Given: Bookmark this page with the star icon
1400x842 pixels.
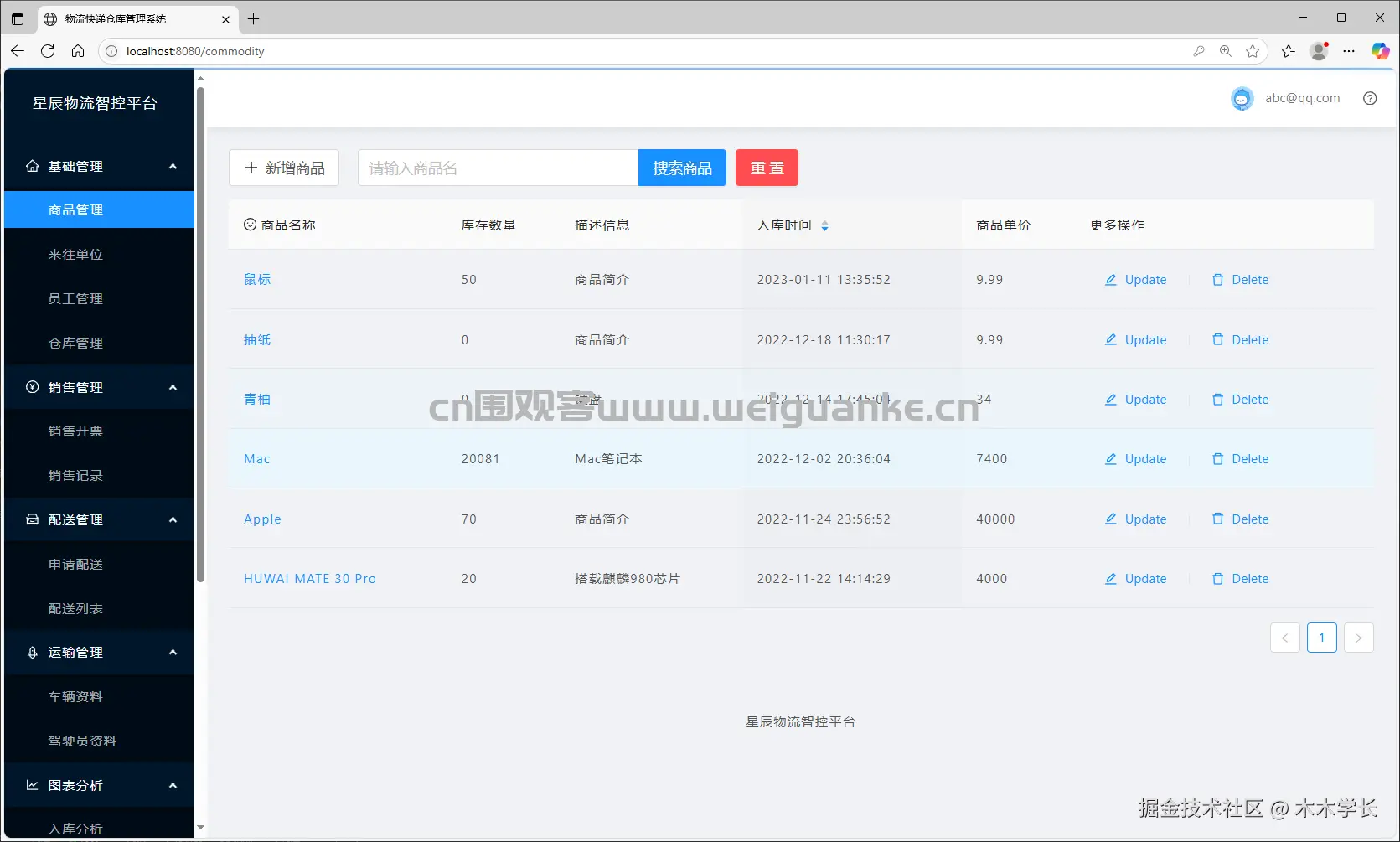Looking at the screenshot, I should pyautogui.click(x=1253, y=51).
